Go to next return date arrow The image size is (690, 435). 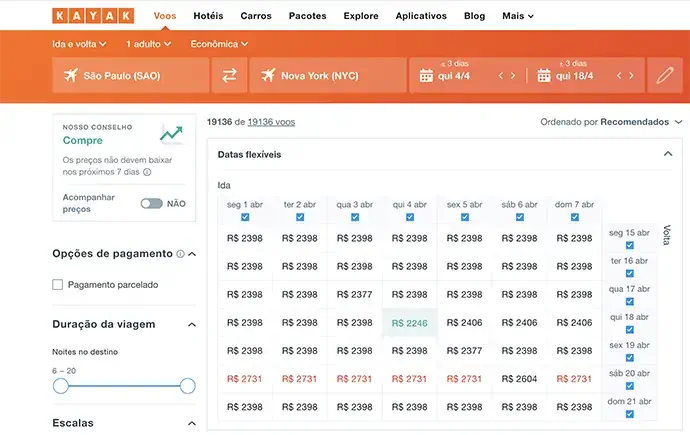pos(631,76)
